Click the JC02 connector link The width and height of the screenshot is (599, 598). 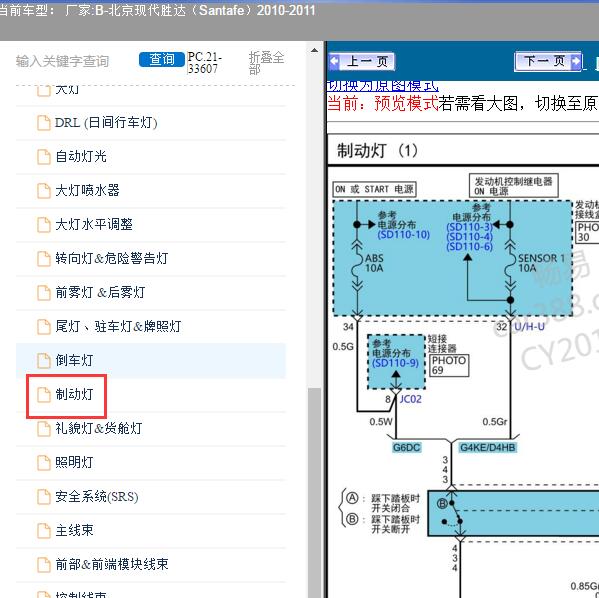pos(411,399)
